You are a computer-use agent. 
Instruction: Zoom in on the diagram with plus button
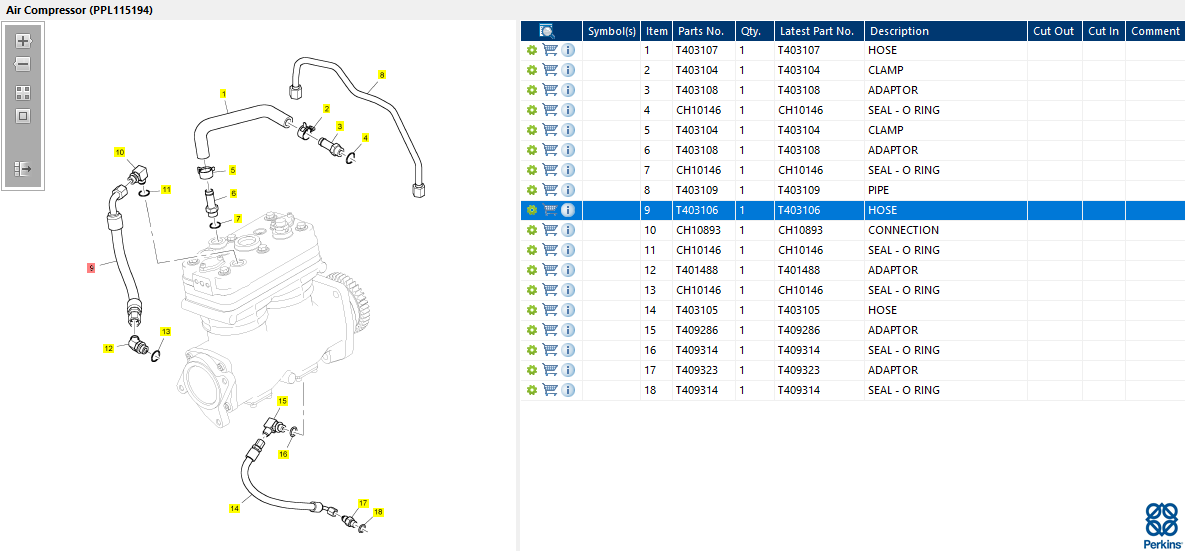pyautogui.click(x=23, y=41)
